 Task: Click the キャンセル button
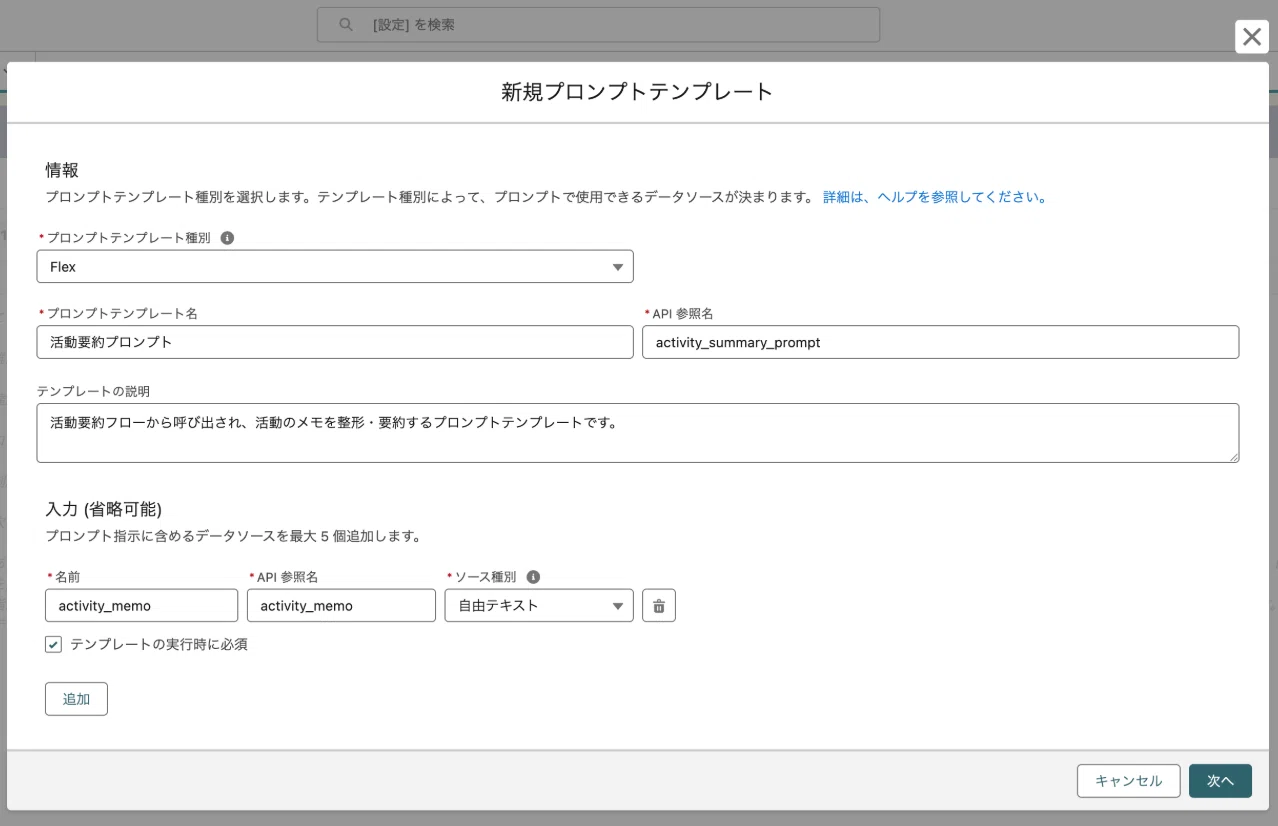pyautogui.click(x=1129, y=781)
